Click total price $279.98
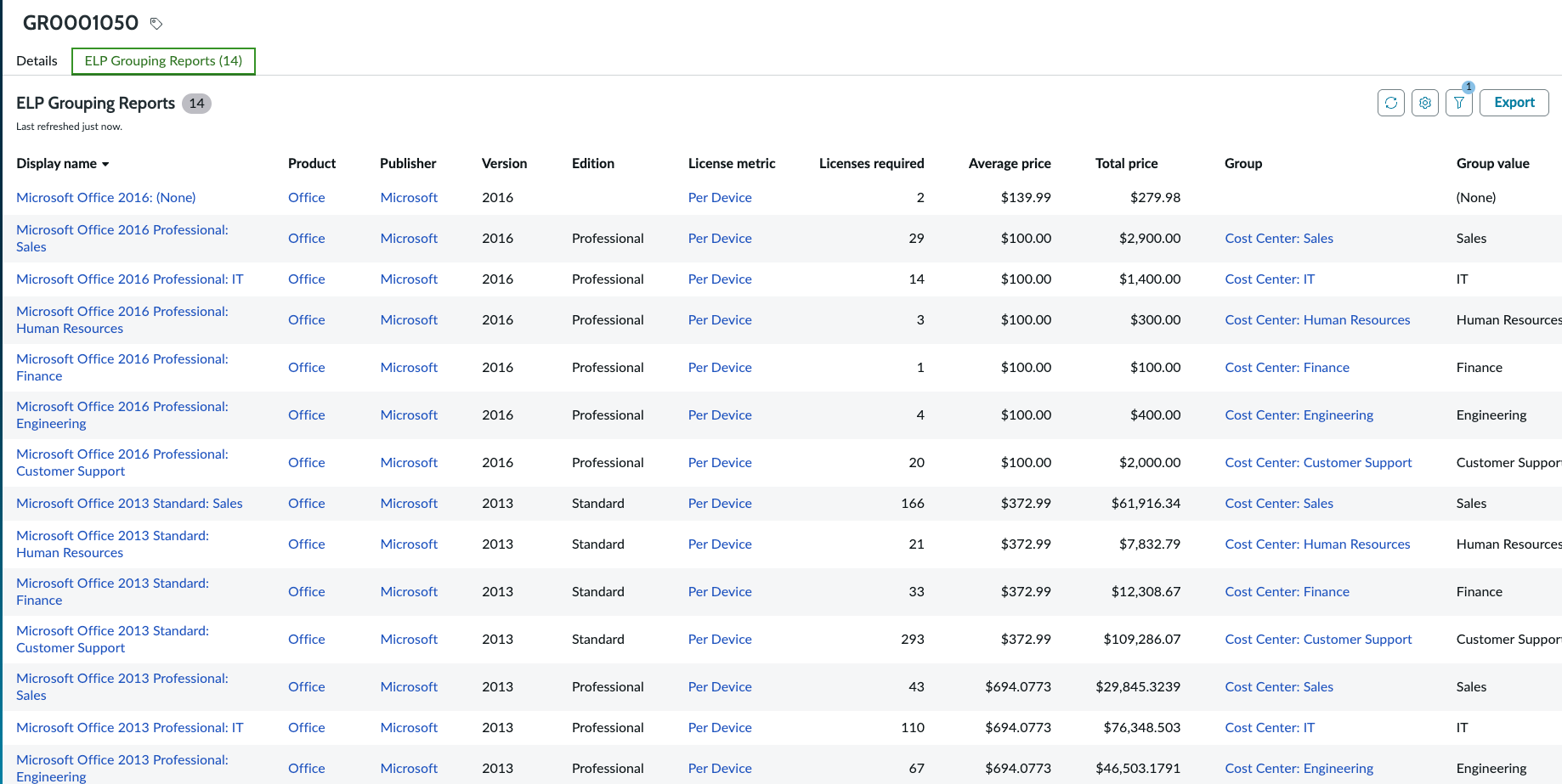The height and width of the screenshot is (784, 1562). (x=1155, y=197)
